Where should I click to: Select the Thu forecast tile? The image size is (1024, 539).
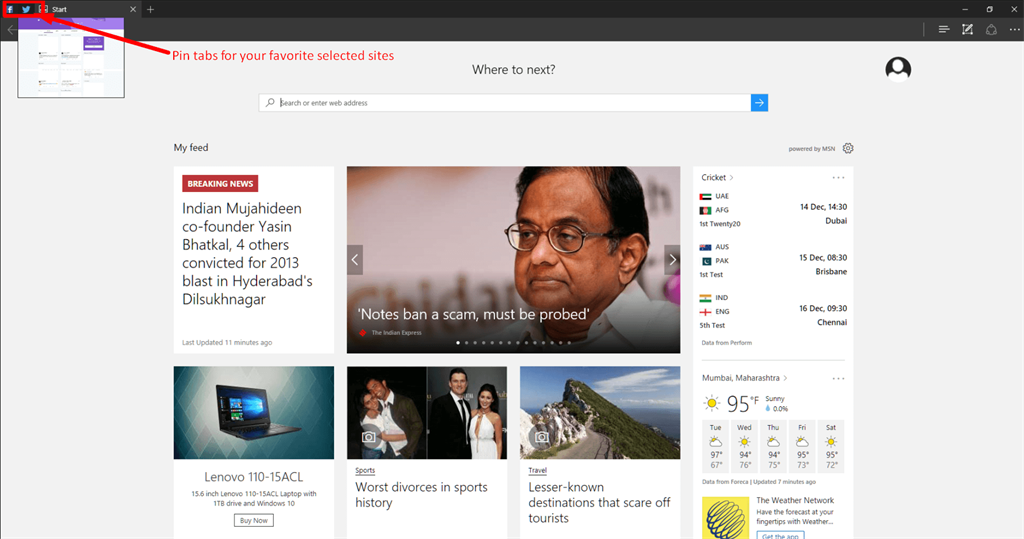point(773,446)
